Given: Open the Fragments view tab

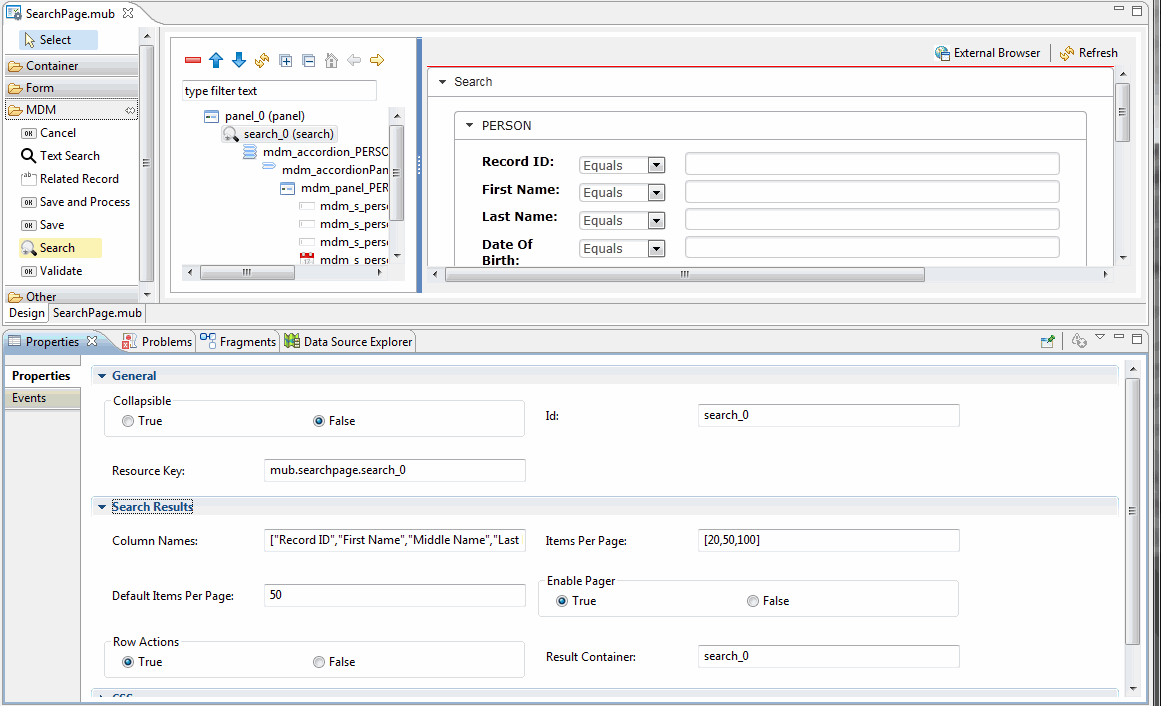Looking at the screenshot, I should click(x=238, y=342).
